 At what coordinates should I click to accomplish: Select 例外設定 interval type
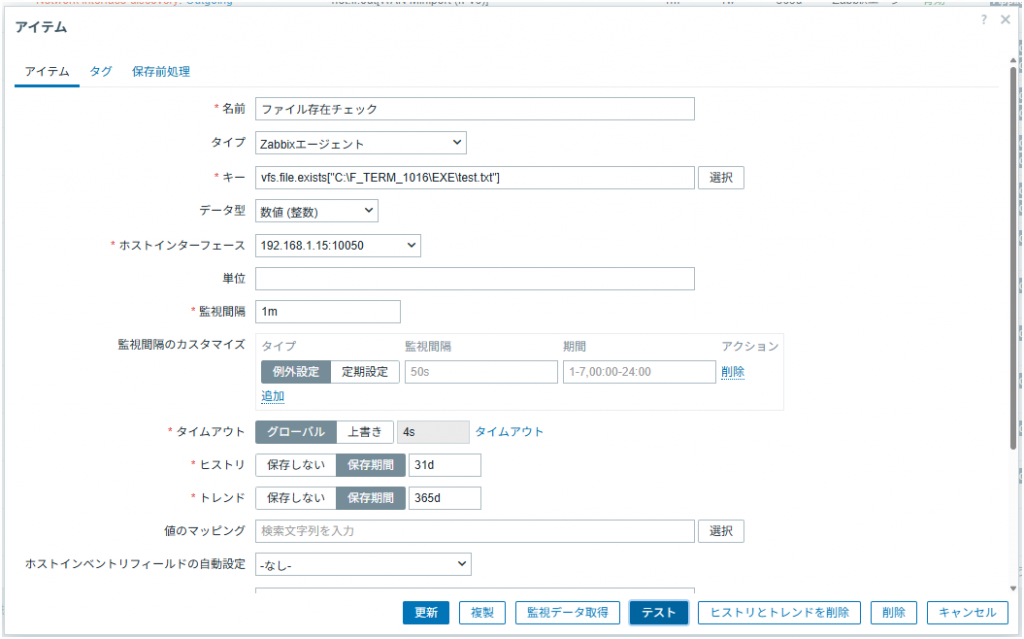point(295,372)
